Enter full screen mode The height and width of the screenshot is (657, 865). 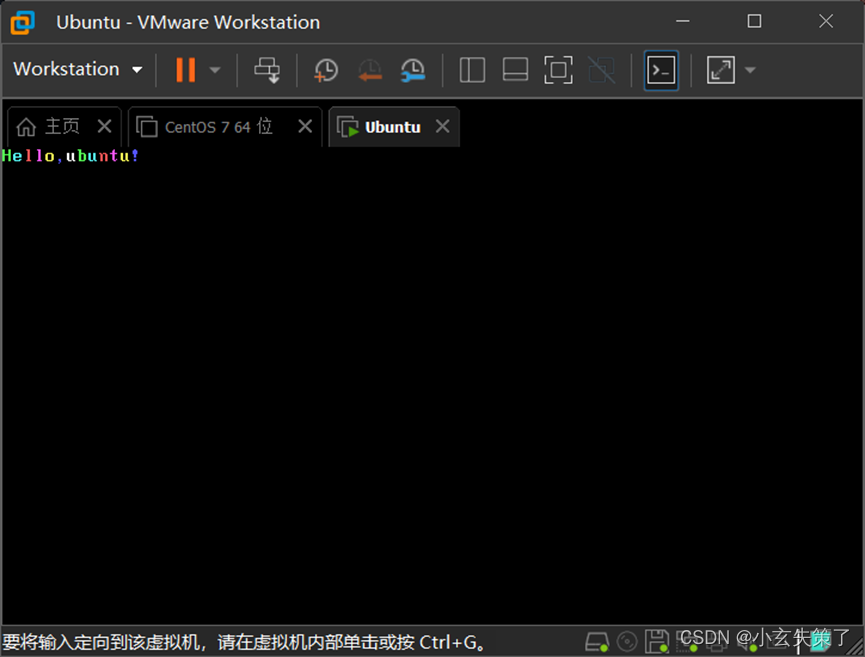[x=558, y=70]
